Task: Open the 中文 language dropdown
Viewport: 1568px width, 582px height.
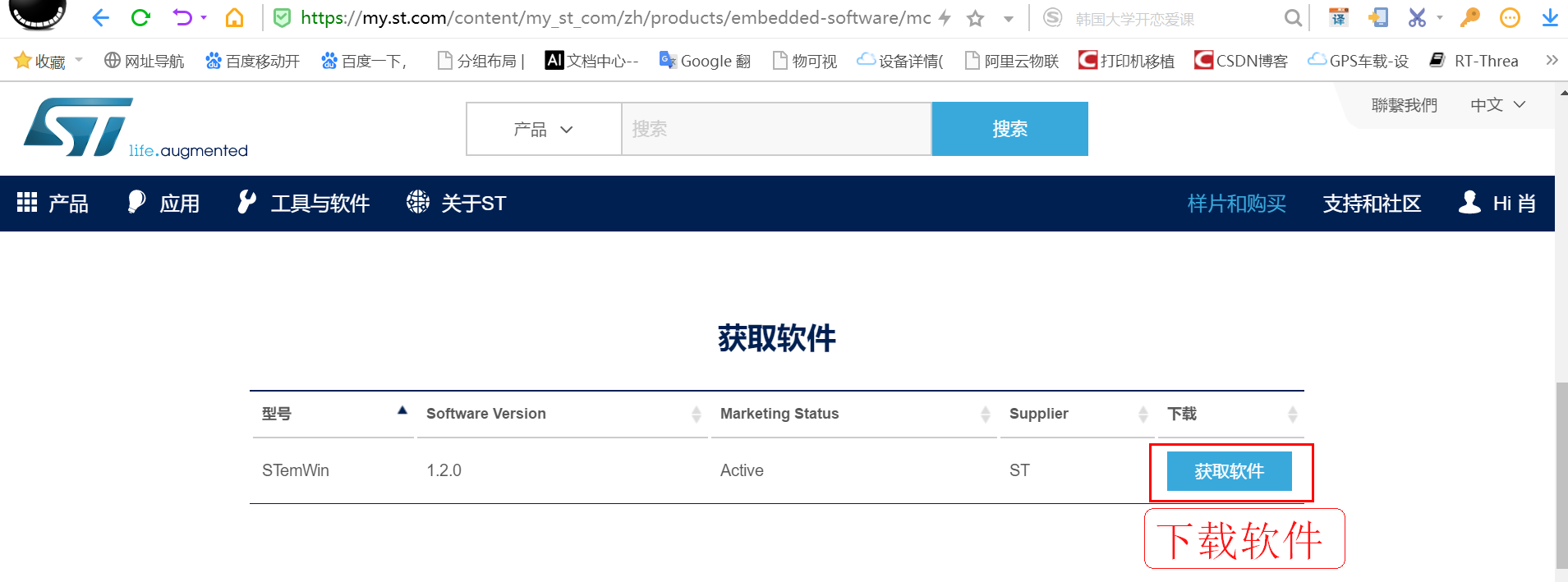Action: pyautogui.click(x=1498, y=105)
